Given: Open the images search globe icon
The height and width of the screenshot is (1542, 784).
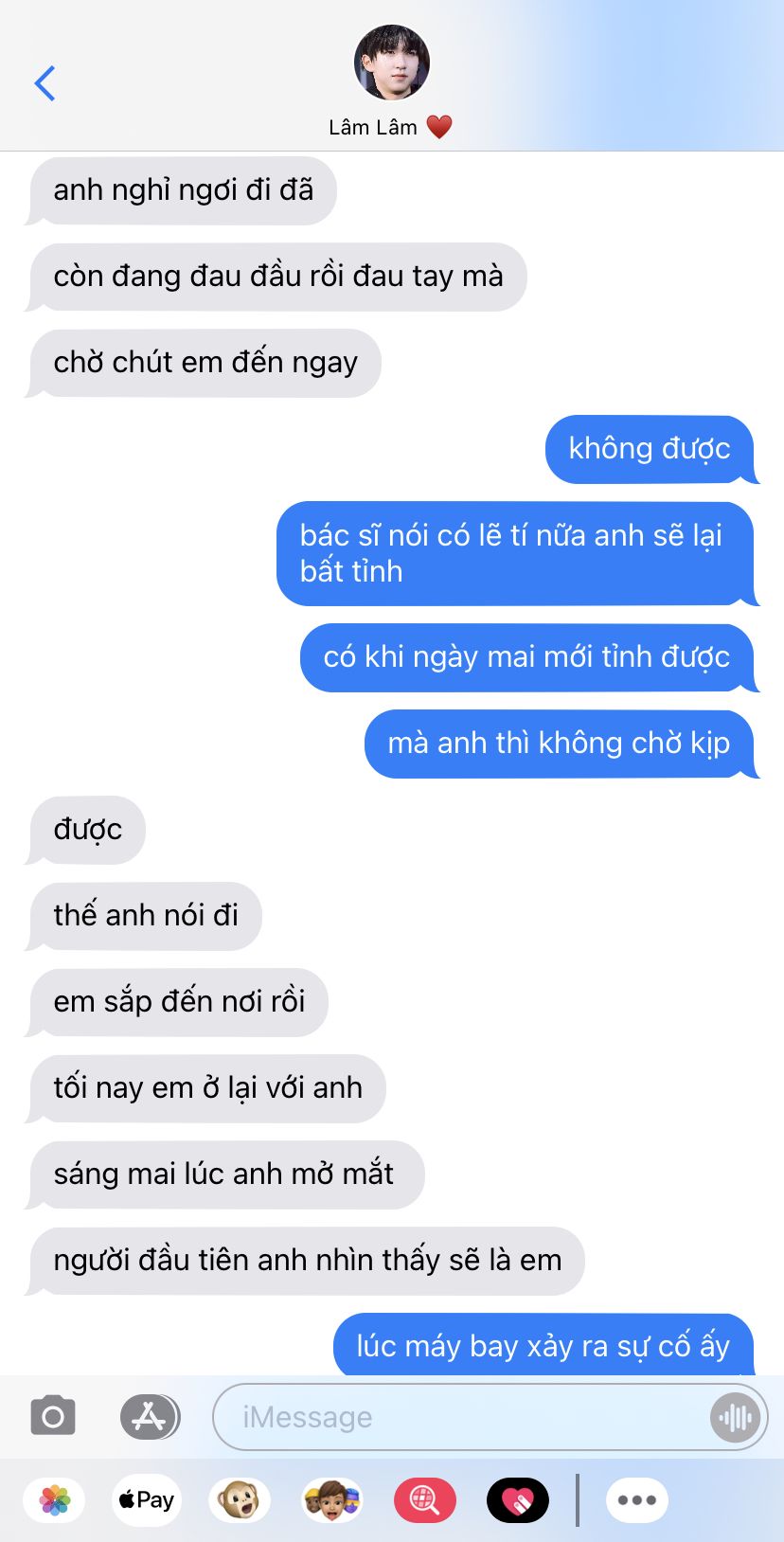Looking at the screenshot, I should click(x=424, y=1500).
